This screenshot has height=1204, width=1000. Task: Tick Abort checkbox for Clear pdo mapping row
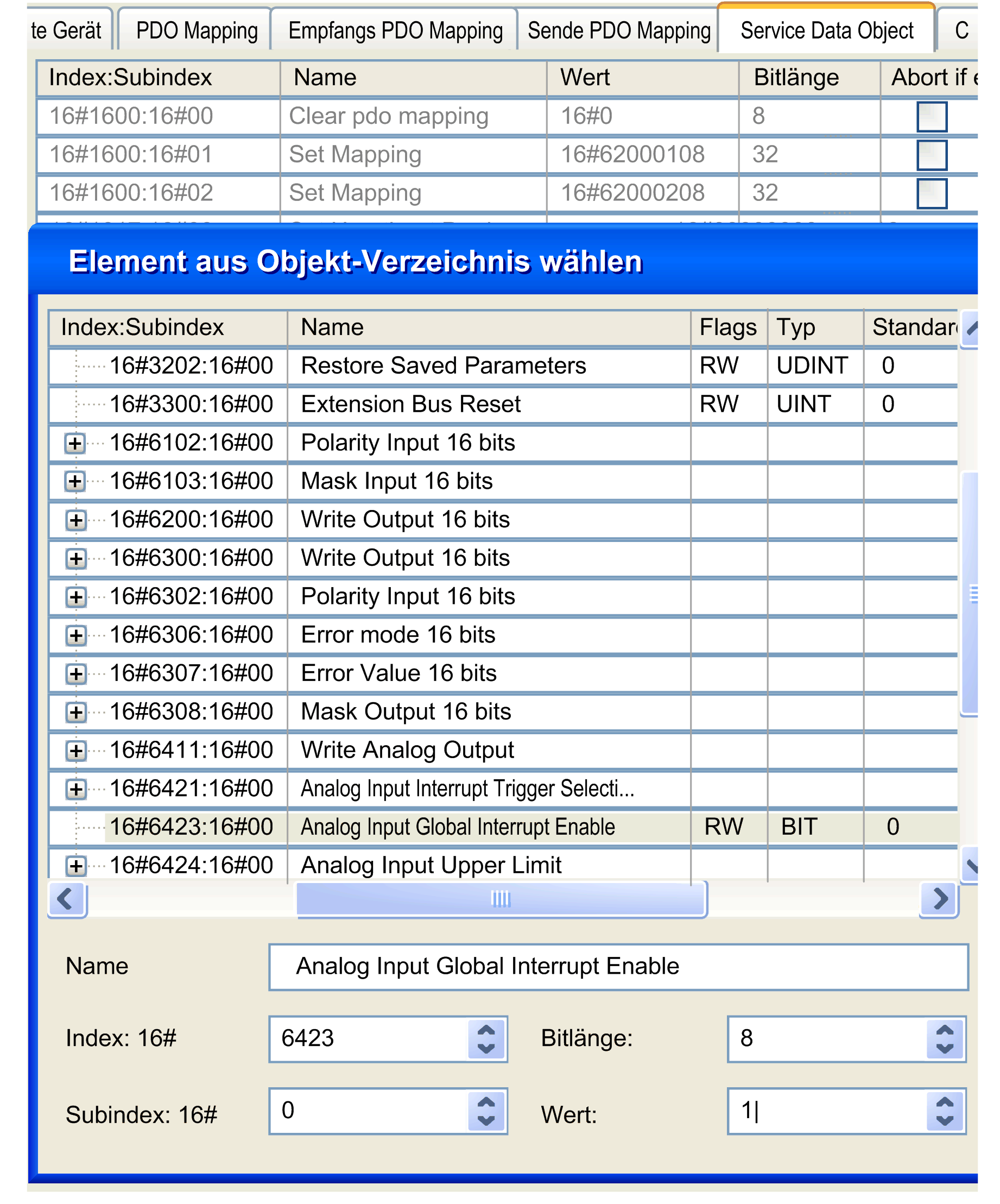click(932, 116)
